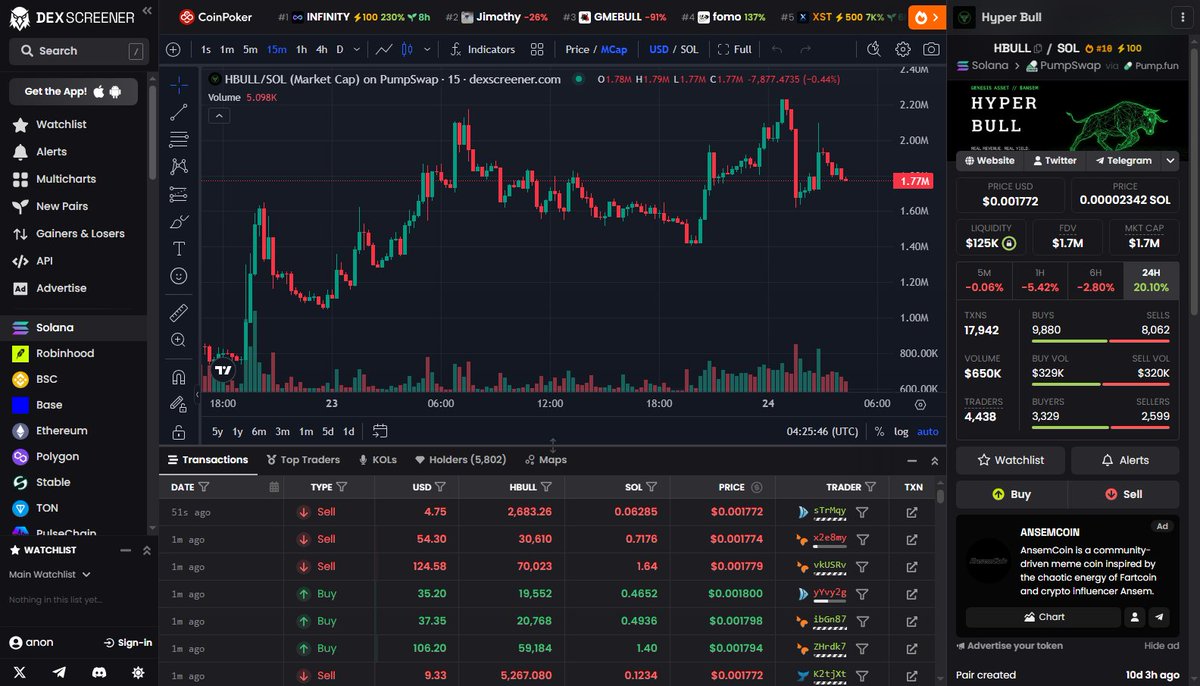Open Hyper Bull Twitter link

tap(1055, 160)
